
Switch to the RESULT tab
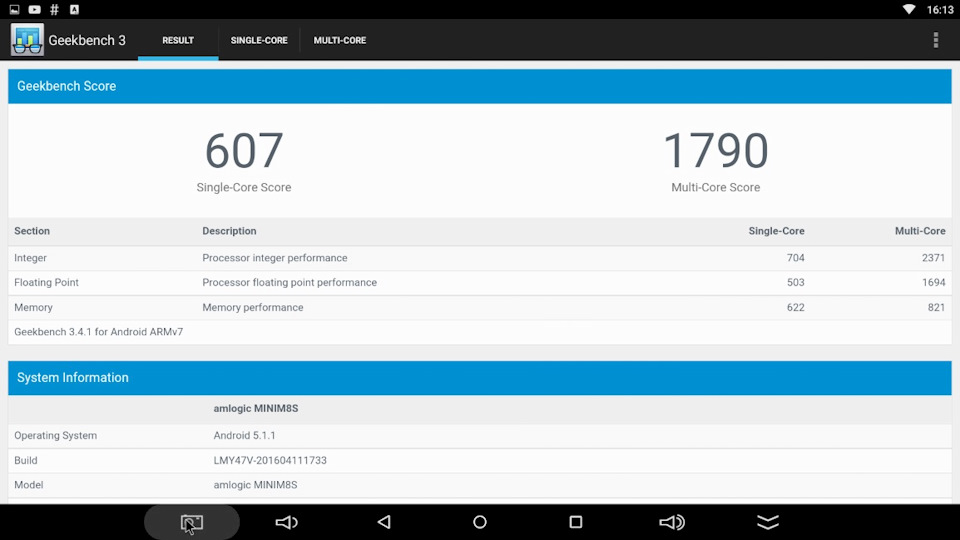tap(178, 40)
